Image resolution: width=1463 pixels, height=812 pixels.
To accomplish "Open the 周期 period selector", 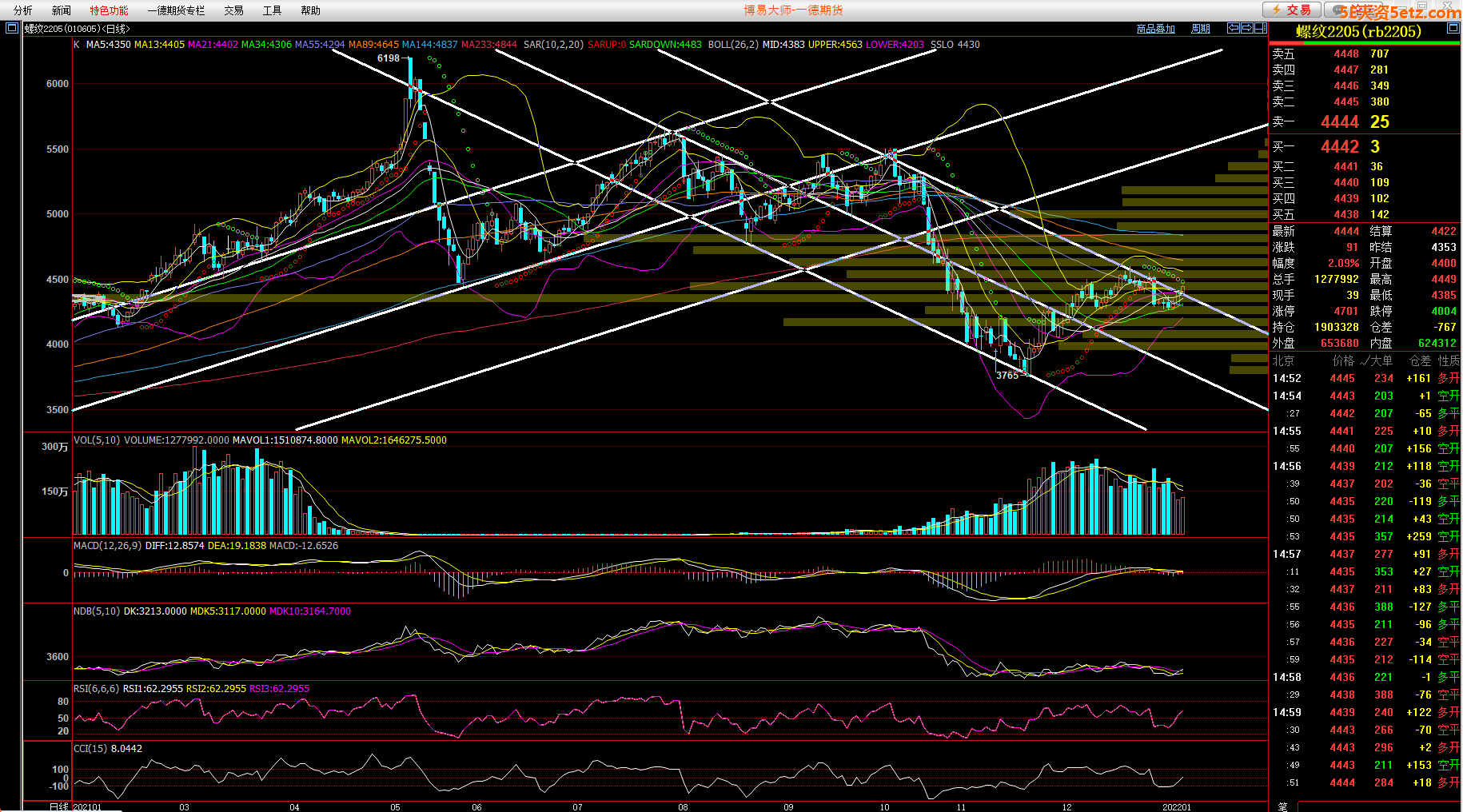I will [x=1200, y=29].
